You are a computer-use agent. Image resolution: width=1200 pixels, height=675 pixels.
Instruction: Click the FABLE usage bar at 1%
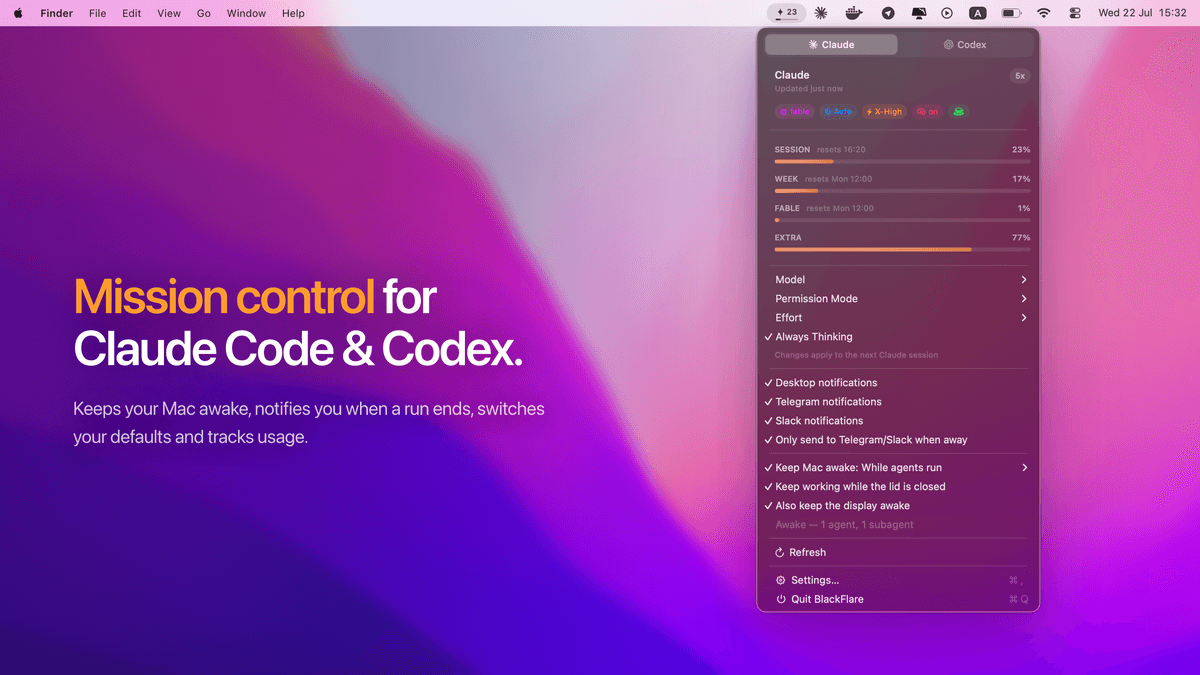902,220
